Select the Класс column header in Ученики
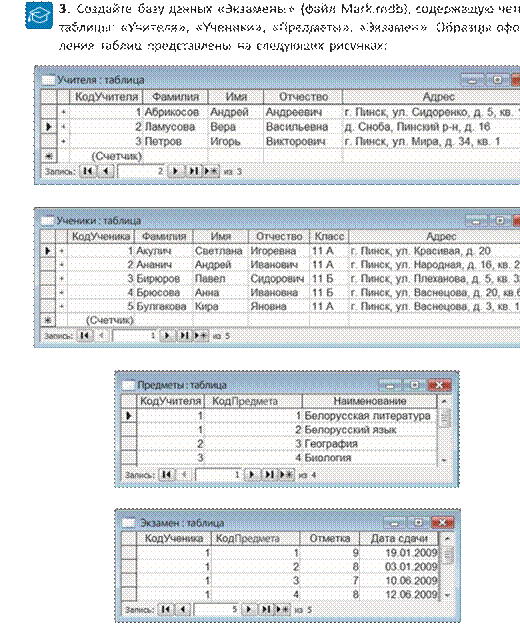The height and width of the screenshot is (625, 520). tap(329, 236)
